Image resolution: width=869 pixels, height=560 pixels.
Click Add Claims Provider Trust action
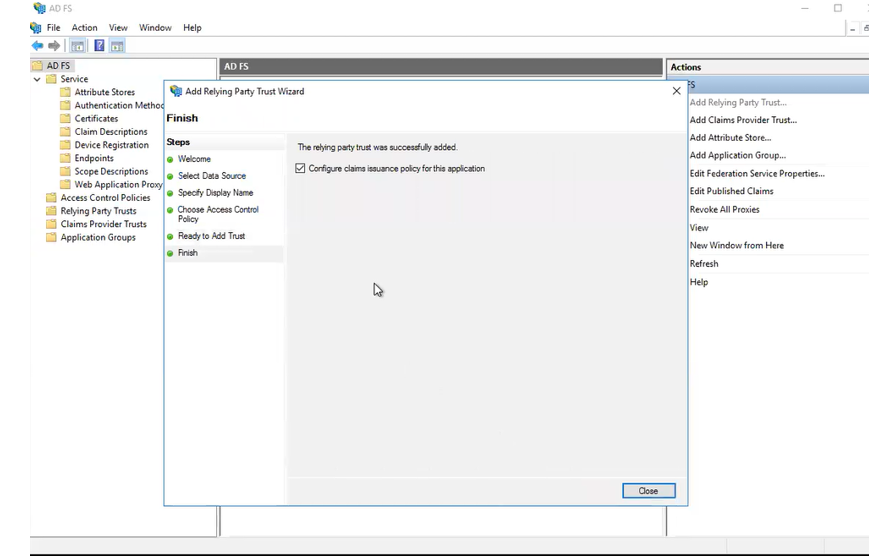tap(743, 120)
